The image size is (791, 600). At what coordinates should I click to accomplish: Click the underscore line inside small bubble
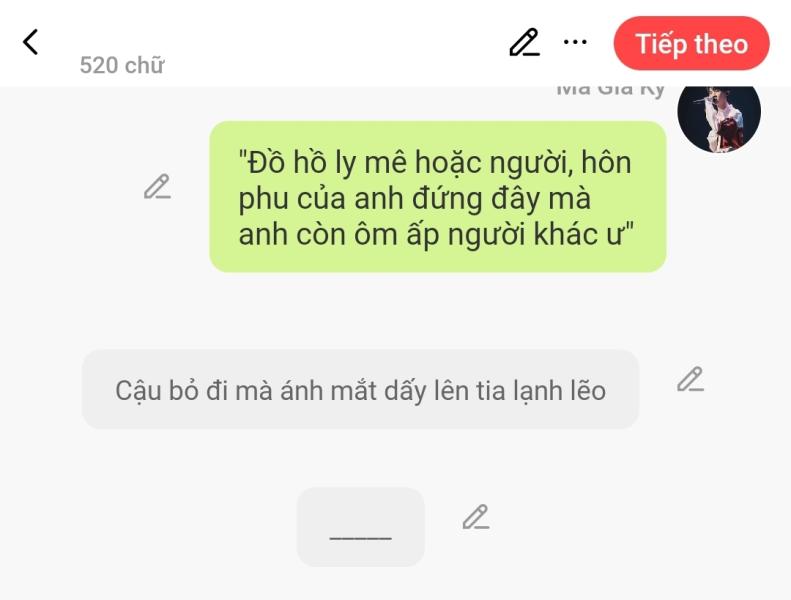tap(360, 538)
